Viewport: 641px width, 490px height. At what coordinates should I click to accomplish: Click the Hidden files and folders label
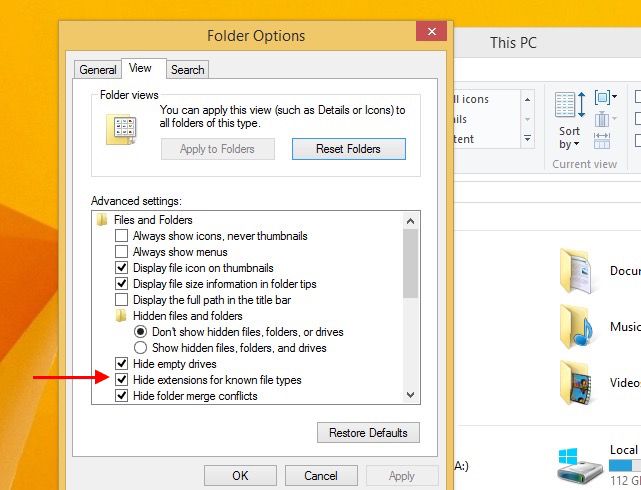tap(188, 316)
